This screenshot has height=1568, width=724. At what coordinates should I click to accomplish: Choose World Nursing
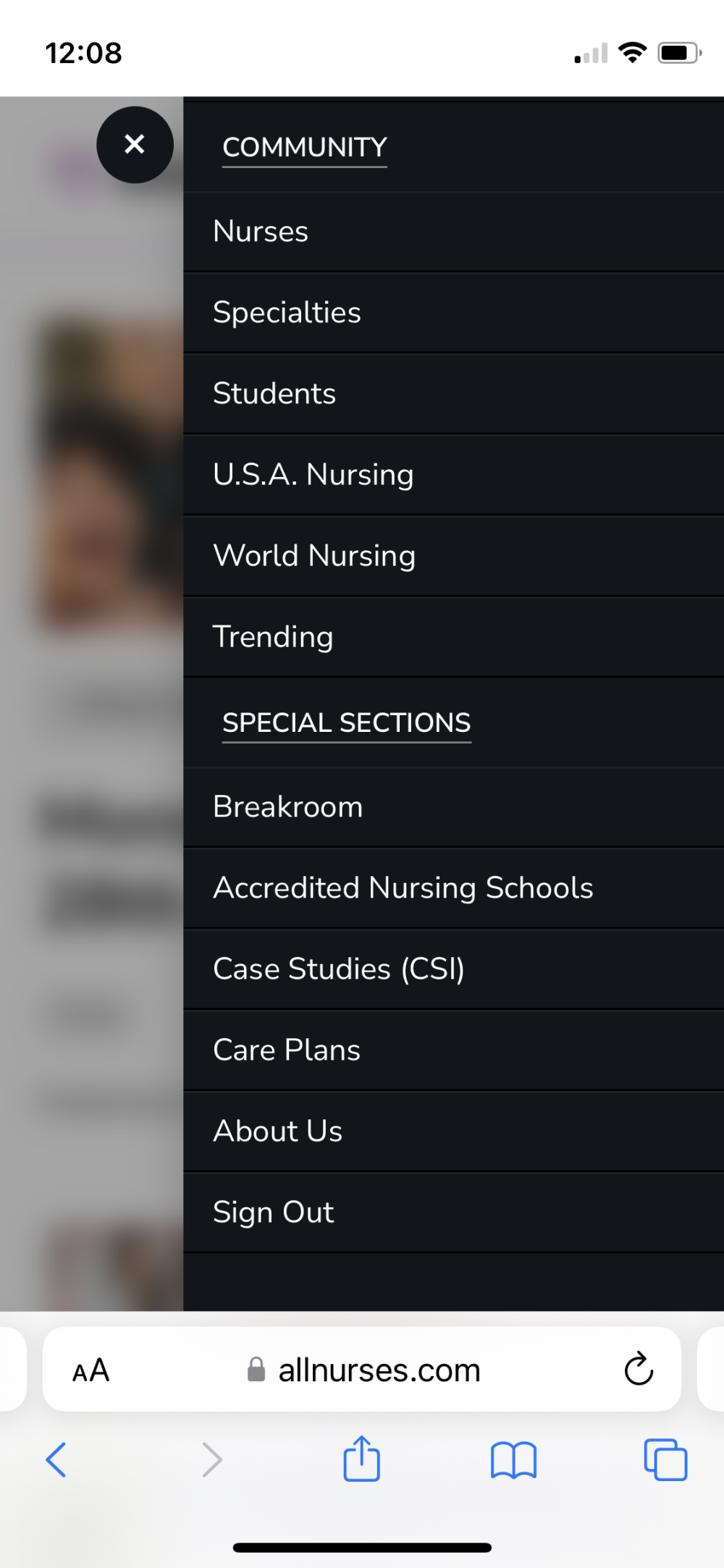click(314, 556)
